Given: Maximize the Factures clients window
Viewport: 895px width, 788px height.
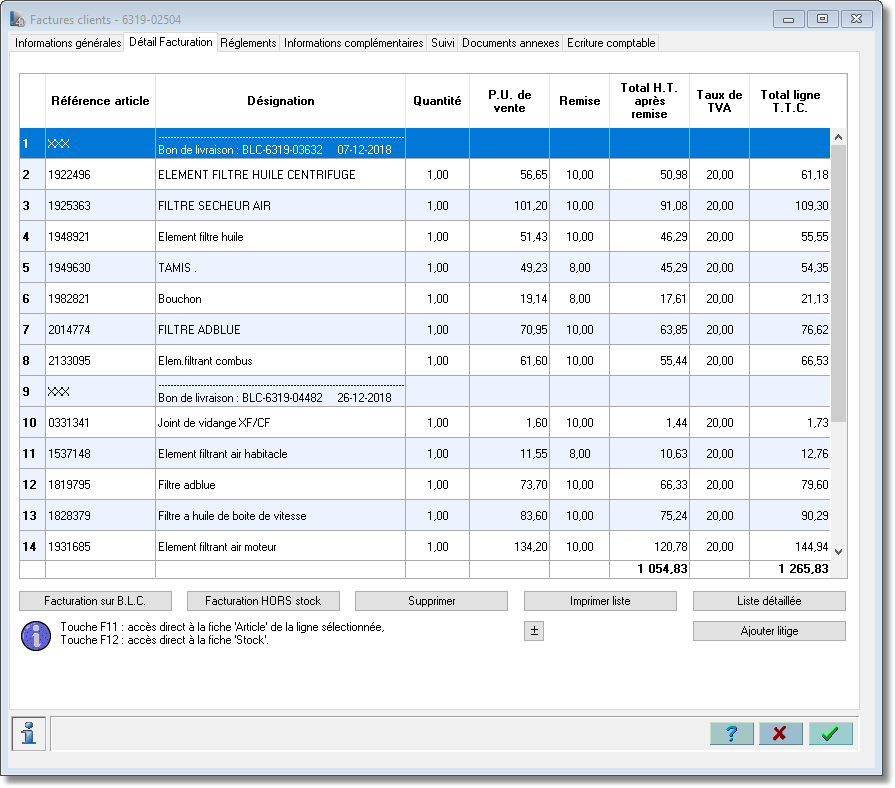Looking at the screenshot, I should click(x=822, y=19).
